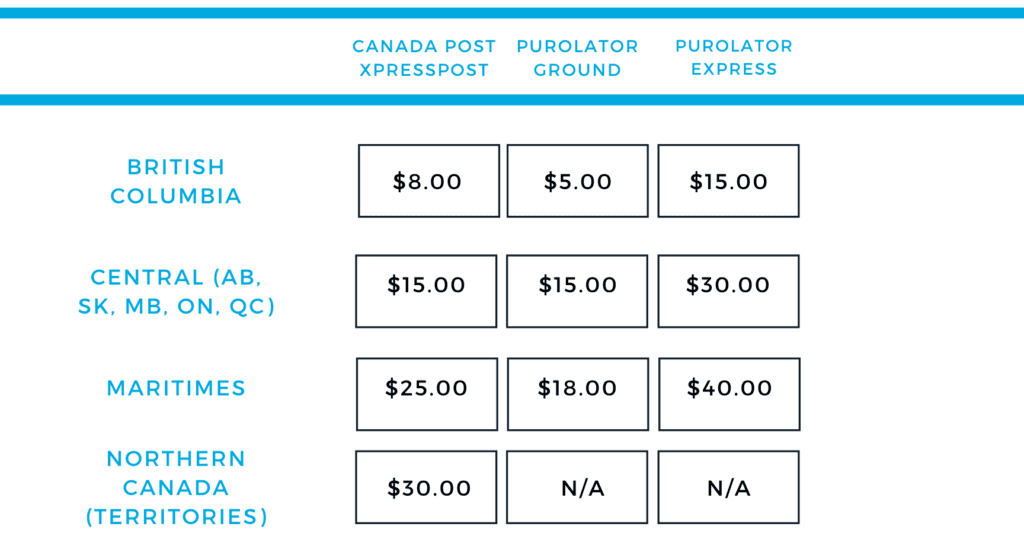Select British Columbia Xpresspost $8.00 box
Image resolution: width=1024 pixels, height=549 pixels.
(x=428, y=181)
